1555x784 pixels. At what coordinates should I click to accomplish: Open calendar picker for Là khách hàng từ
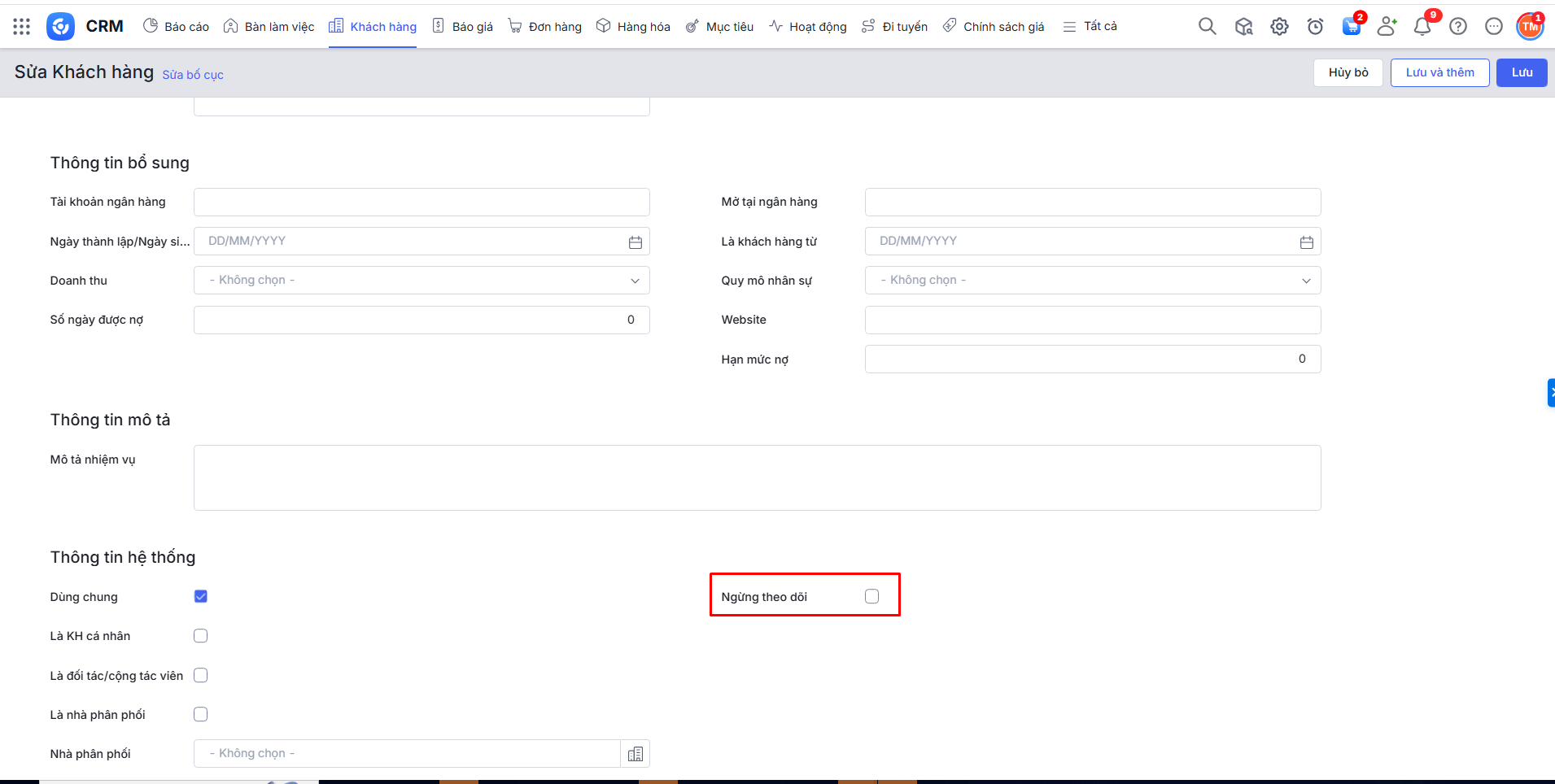(x=1306, y=242)
